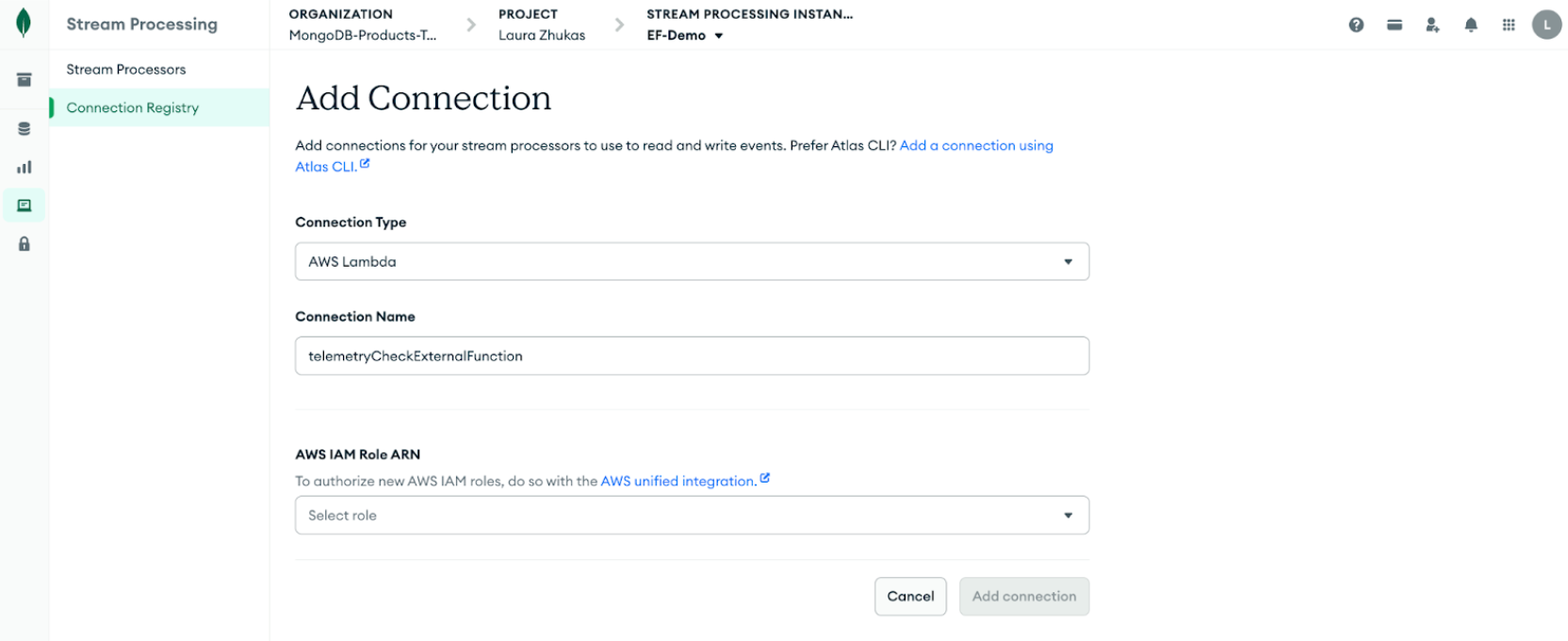This screenshot has height=641, width=1568.
Task: Open the Data/Clusters database icon in sidebar
Action: [x=24, y=128]
